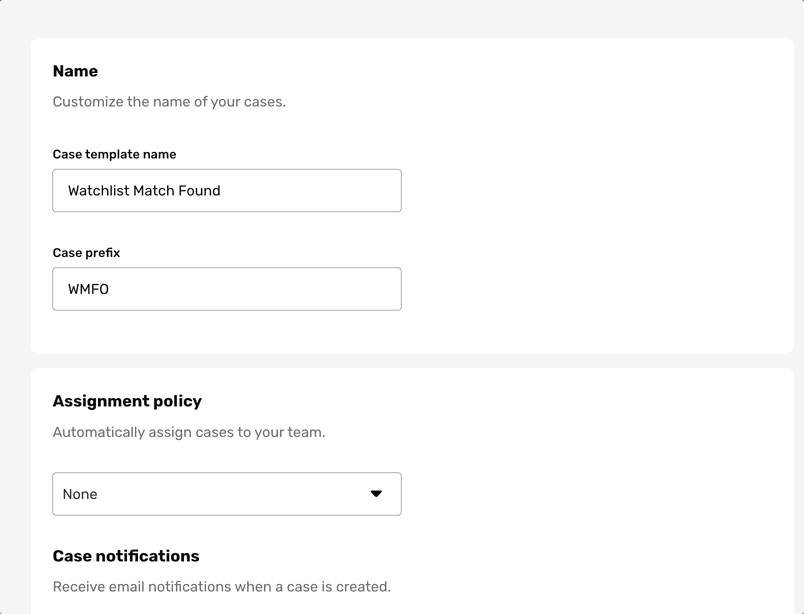Click the "Name" section heading
The image size is (804, 614).
pos(75,71)
